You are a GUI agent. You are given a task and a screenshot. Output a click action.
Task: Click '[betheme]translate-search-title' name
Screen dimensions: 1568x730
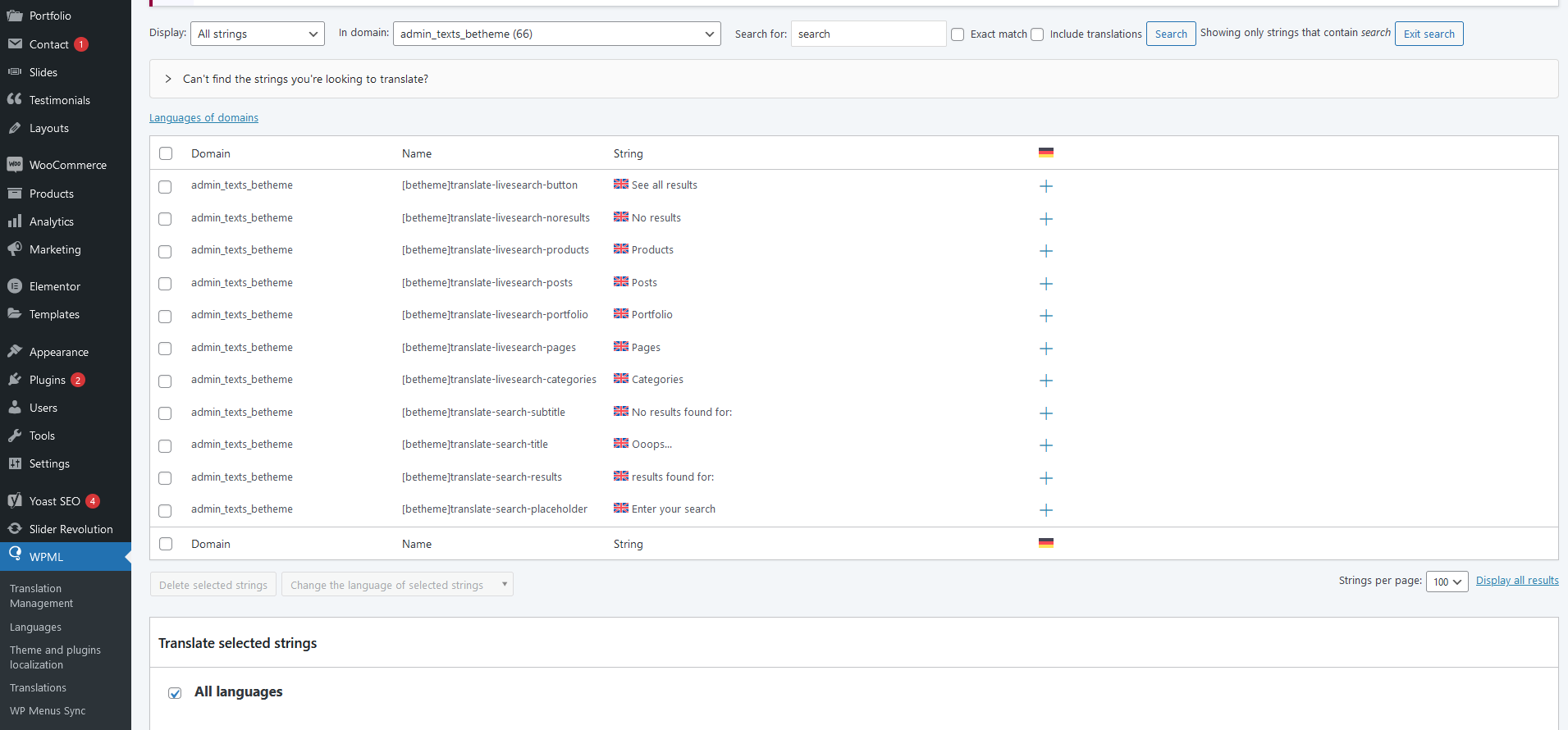point(475,445)
